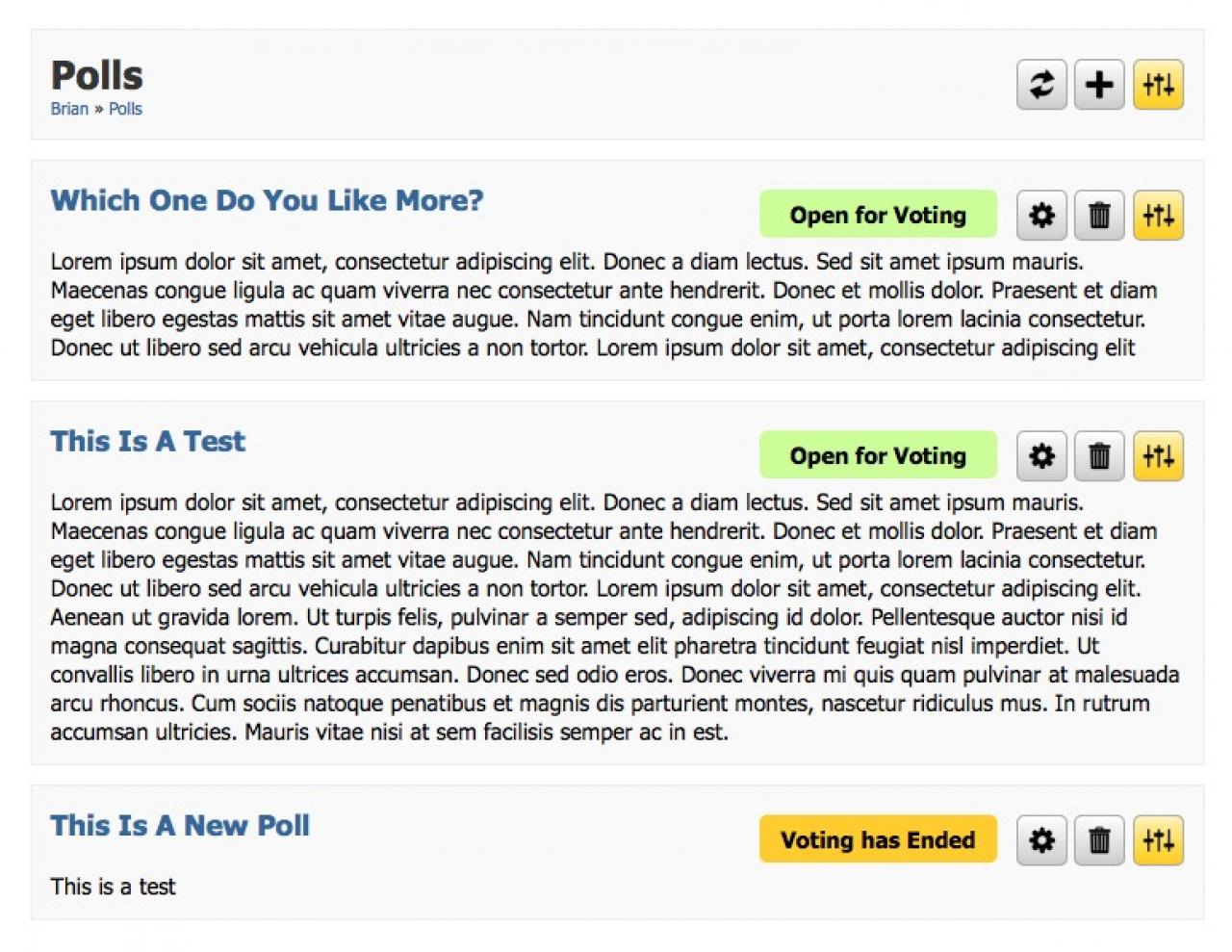This screenshot has width=1232, height=952.
Task: Open settings gear for 'Which One Do You Like More?'
Action: (x=1041, y=215)
